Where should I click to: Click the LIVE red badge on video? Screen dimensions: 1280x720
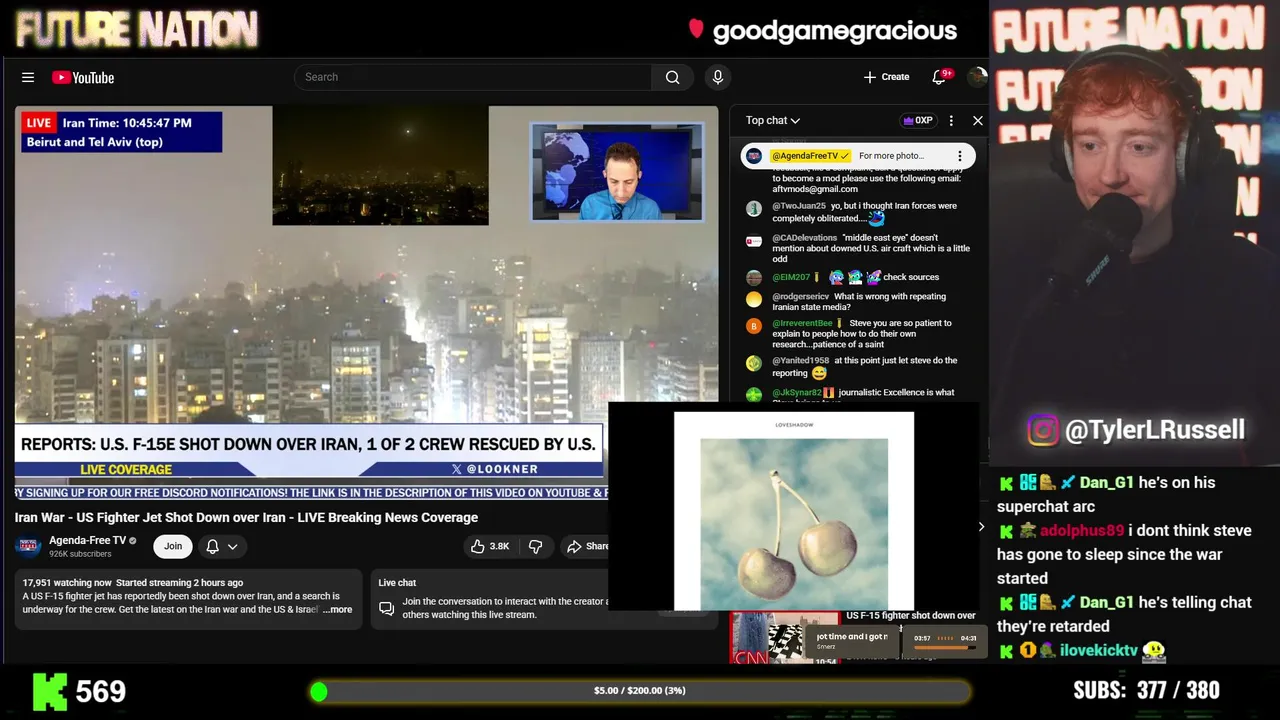tap(39, 123)
